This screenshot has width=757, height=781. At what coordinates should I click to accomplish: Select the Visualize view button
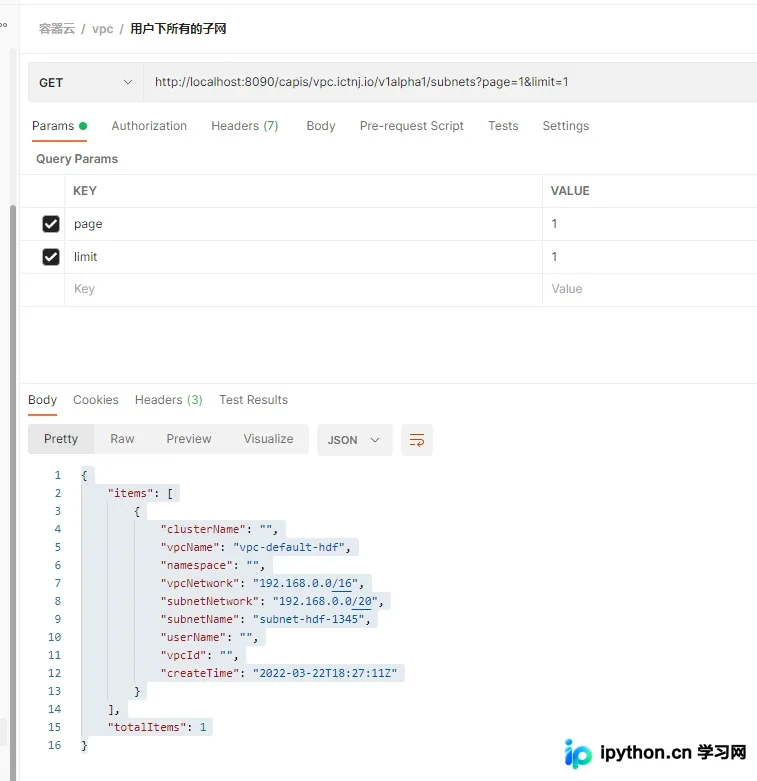point(268,439)
